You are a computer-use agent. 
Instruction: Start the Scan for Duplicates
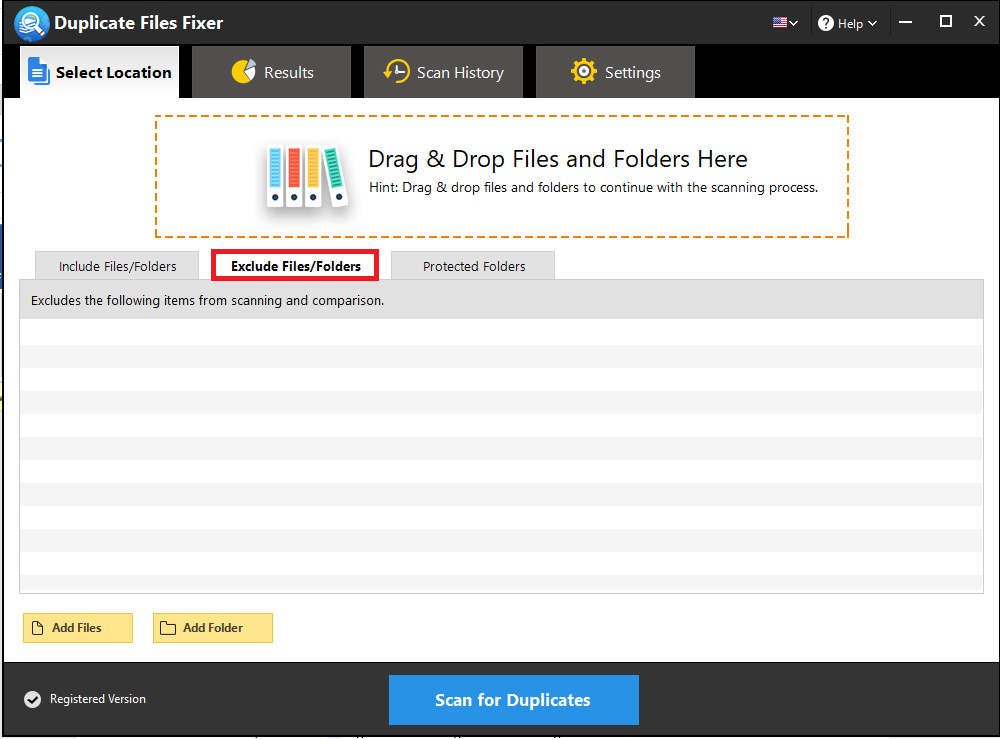pos(514,699)
